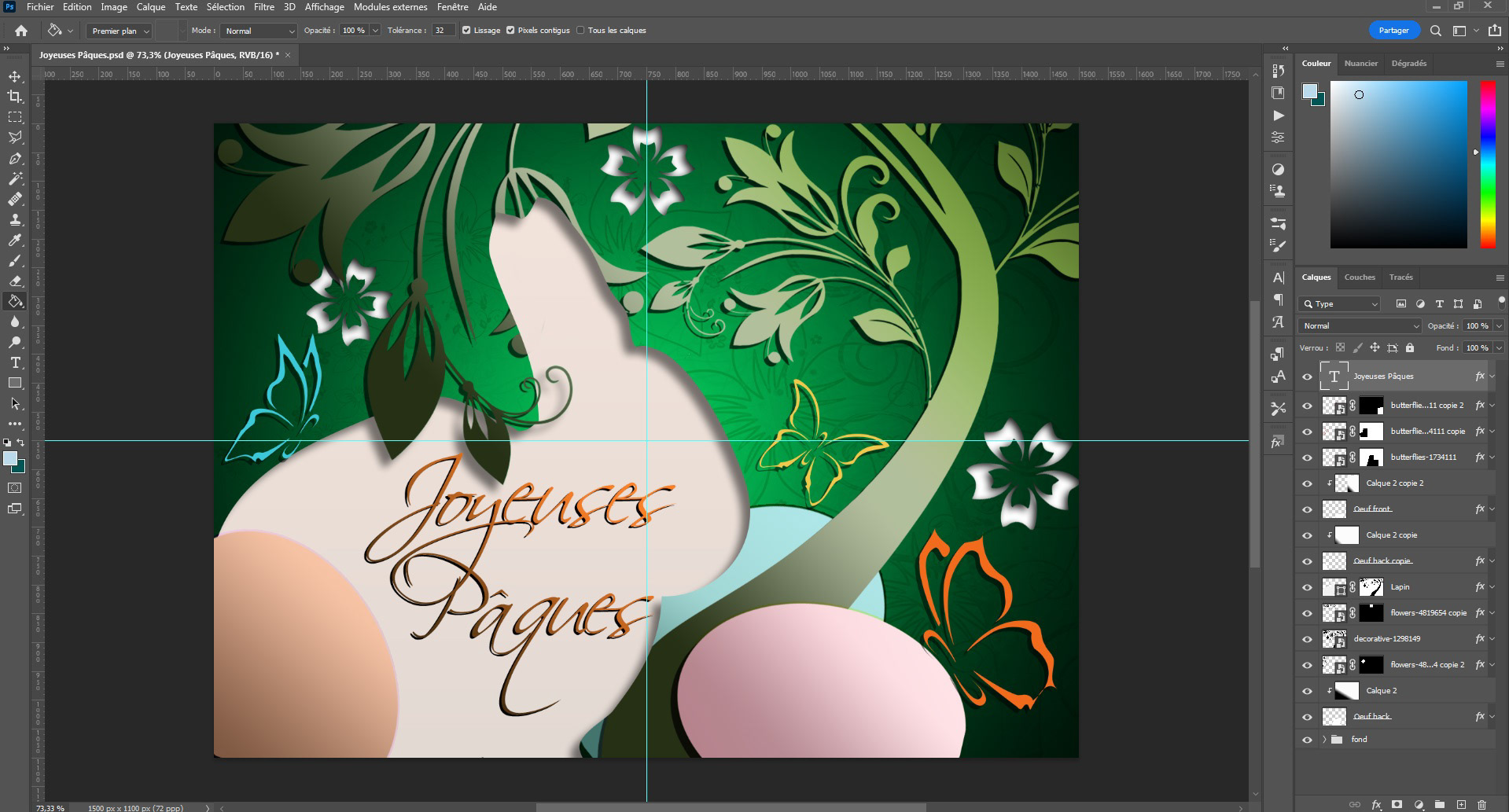Image resolution: width=1509 pixels, height=812 pixels.
Task: Switch to the Tracés tab
Action: coord(1400,277)
